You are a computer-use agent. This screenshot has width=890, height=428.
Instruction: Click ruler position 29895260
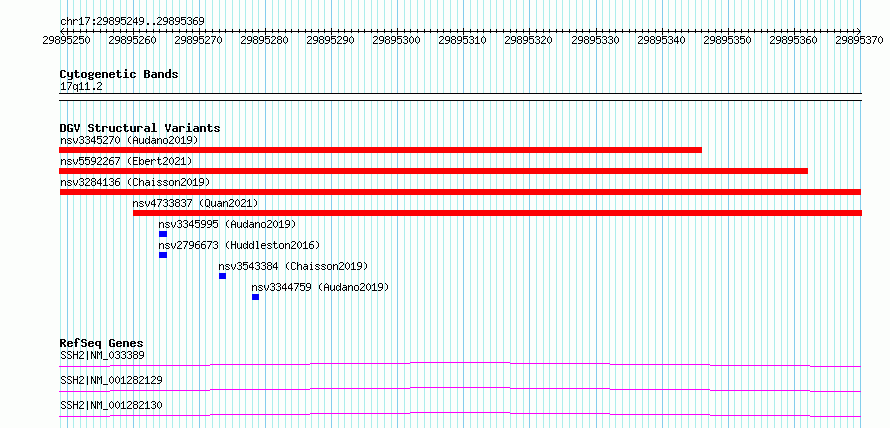[133, 40]
